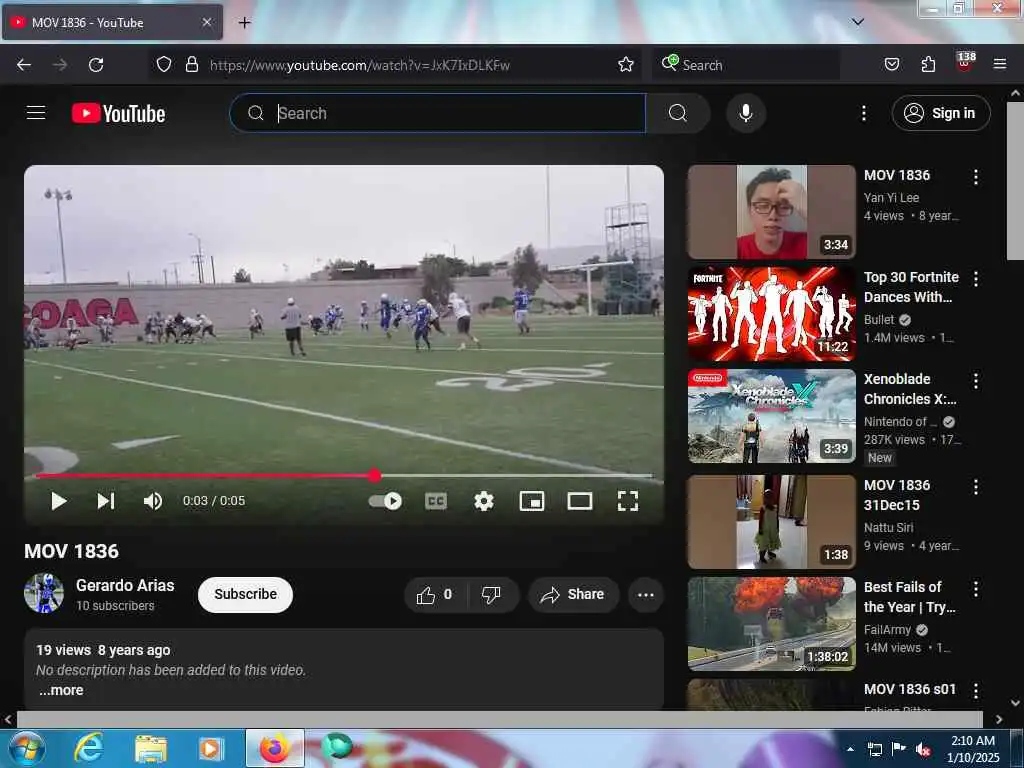
Task: Open Windows Media Player from taskbar
Action: pyautogui.click(x=210, y=748)
